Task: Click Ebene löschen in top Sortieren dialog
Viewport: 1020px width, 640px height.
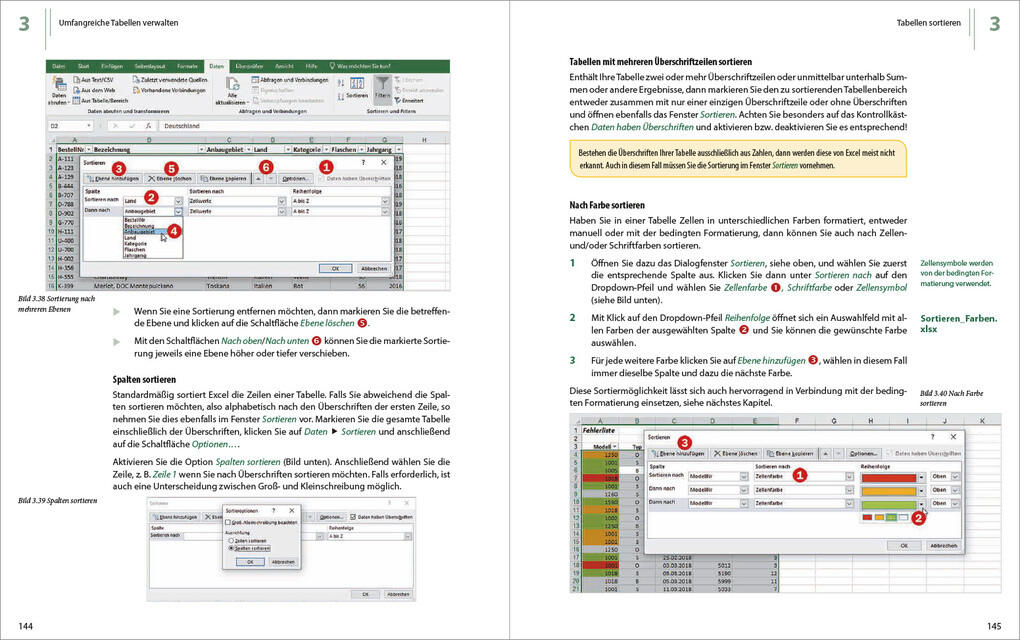Action: pos(170,178)
